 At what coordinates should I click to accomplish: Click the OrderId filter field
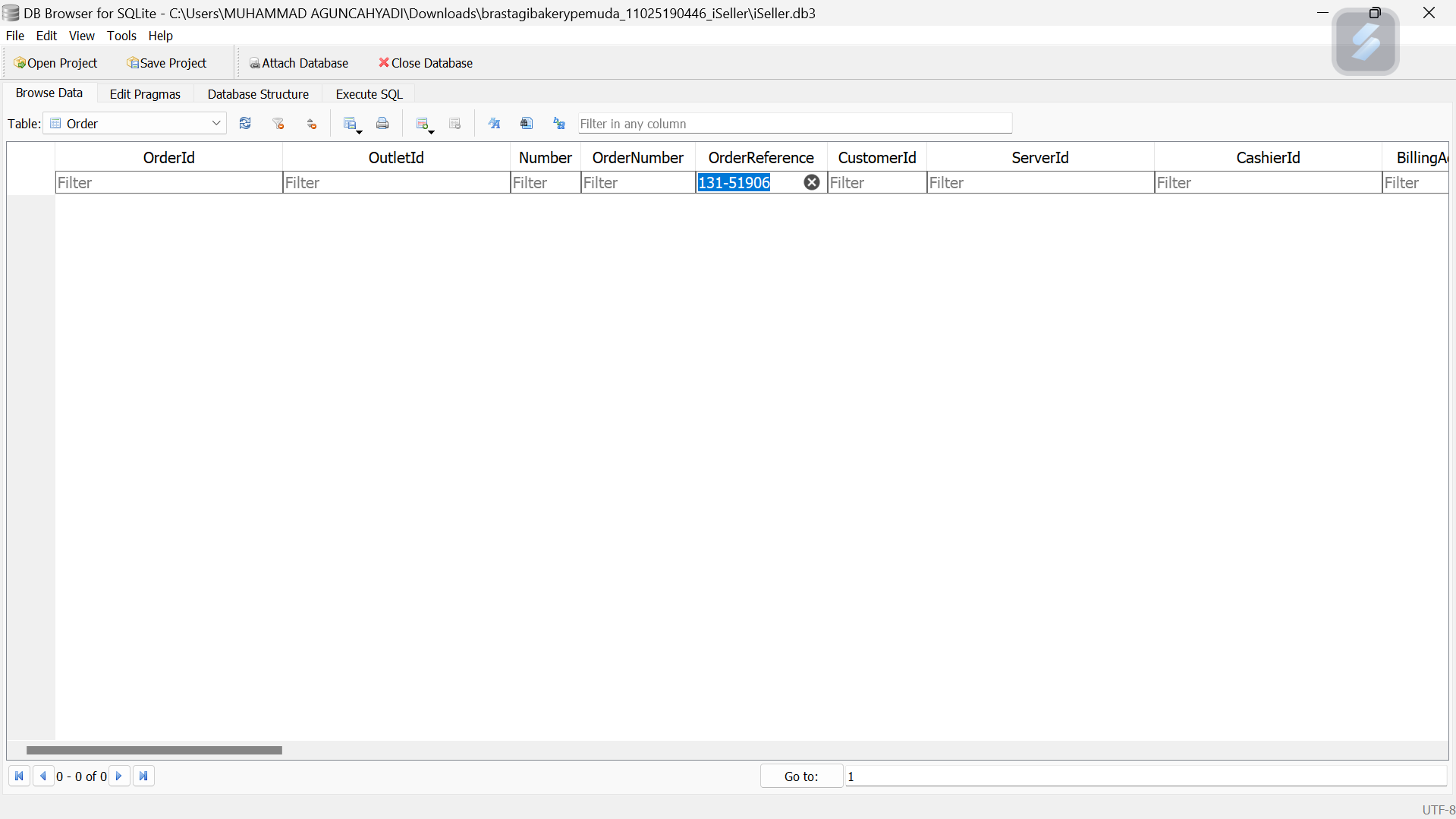coord(169,183)
